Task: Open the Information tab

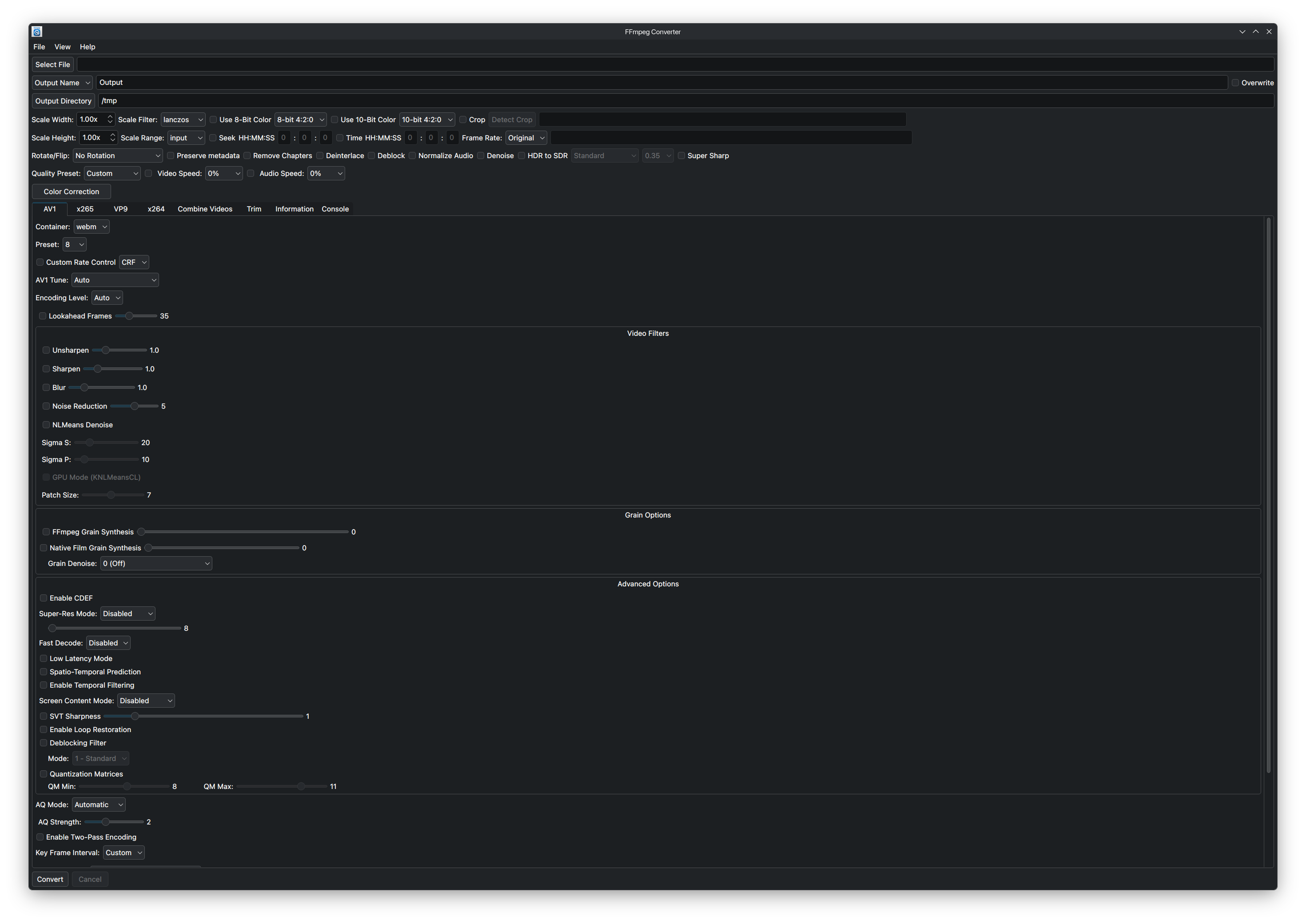Action: click(295, 209)
